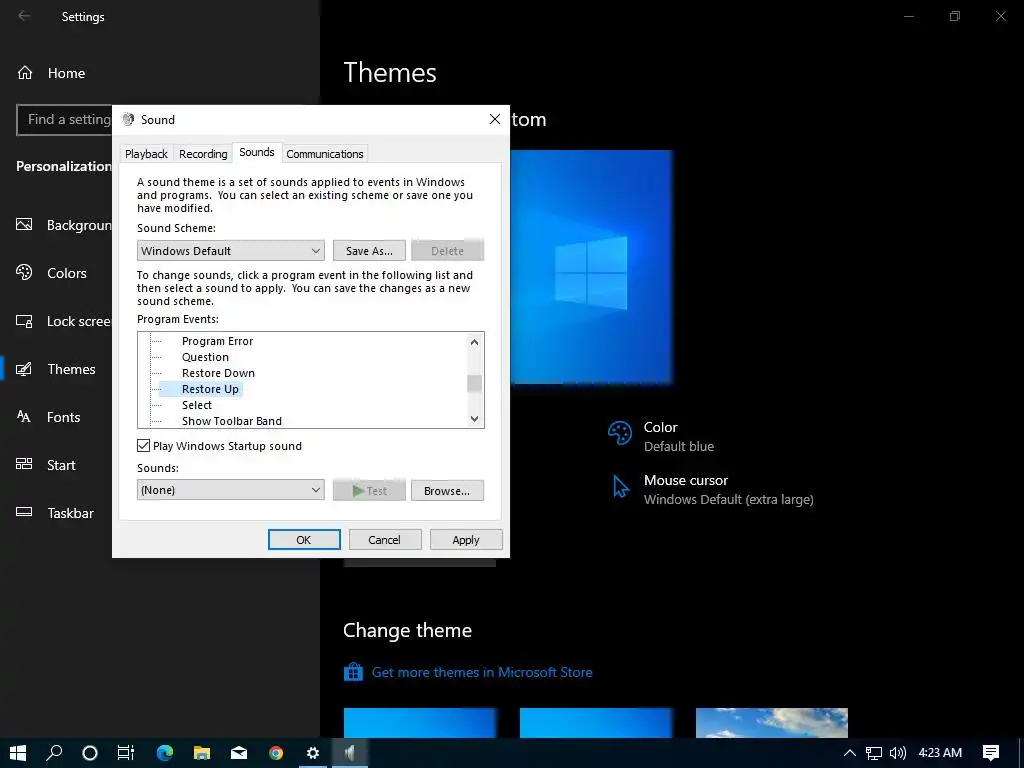Select the Start tiles icon in sidebar
The height and width of the screenshot is (768, 1024).
[24, 464]
